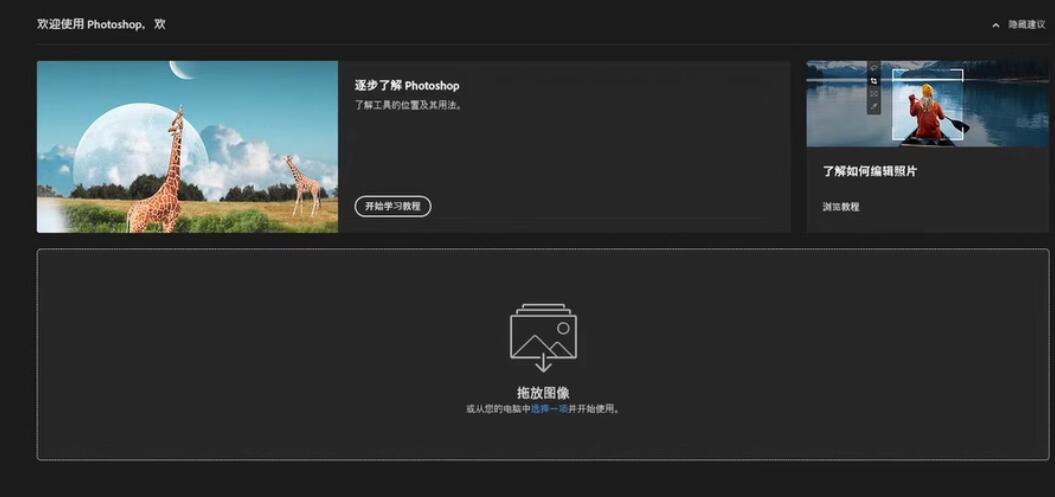Viewport: 1055px width, 497px height.
Task: Select the lasso icon in the kayak thumbnail
Action: click(874, 68)
